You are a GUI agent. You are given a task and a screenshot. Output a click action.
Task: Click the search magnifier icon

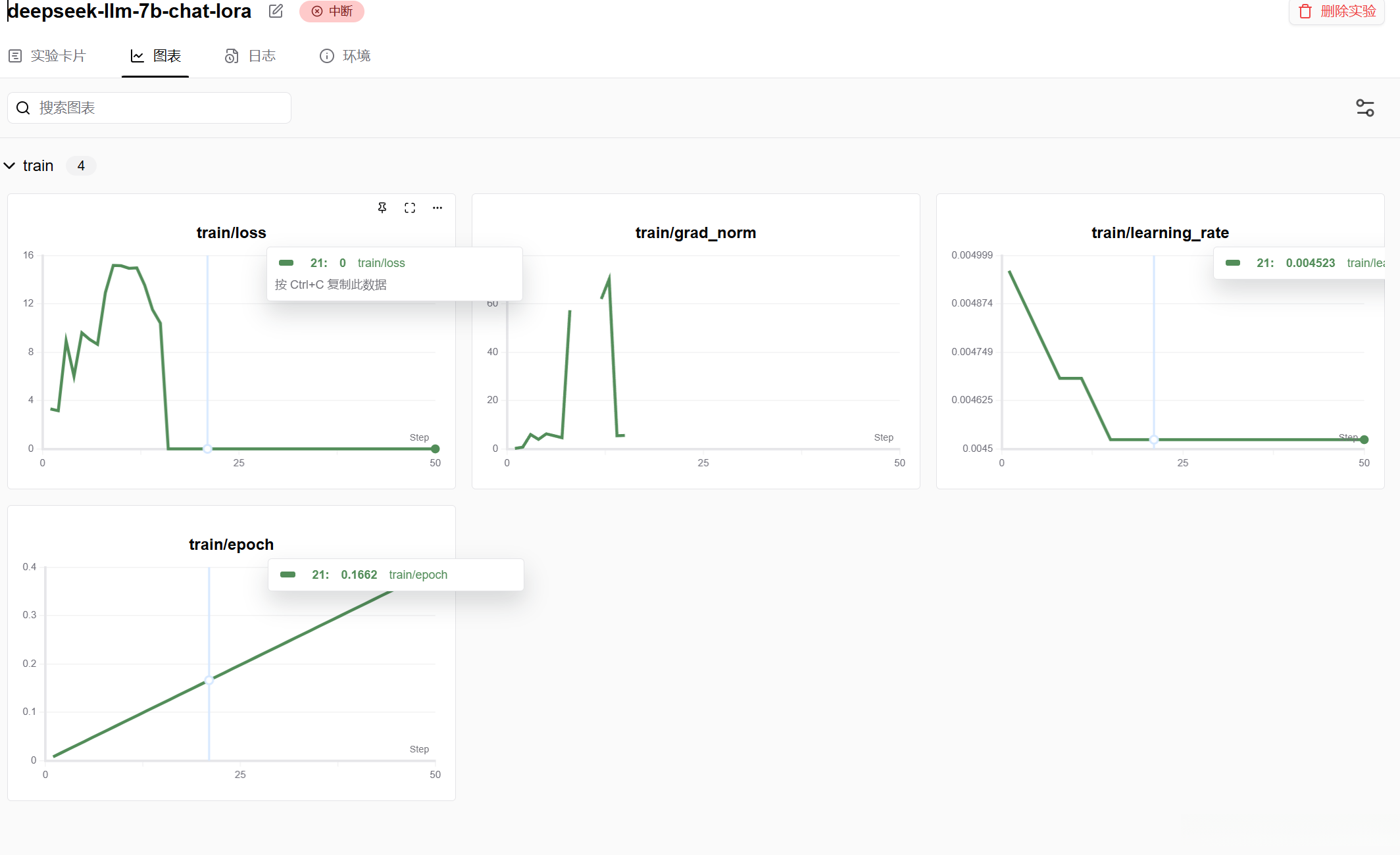click(x=24, y=108)
